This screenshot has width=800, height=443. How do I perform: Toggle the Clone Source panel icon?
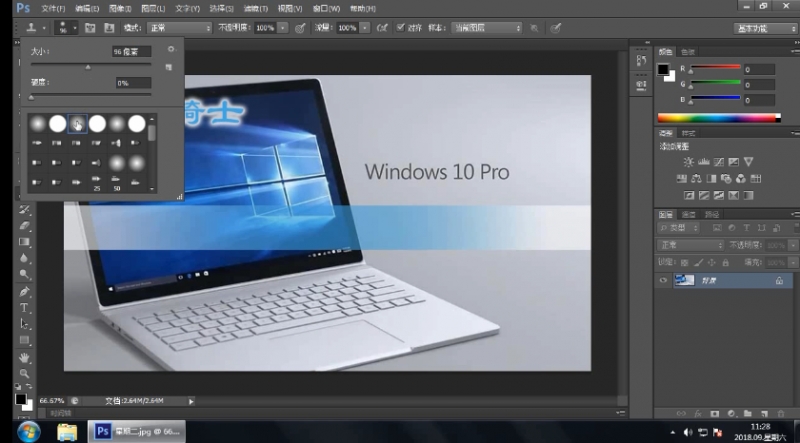(109, 28)
